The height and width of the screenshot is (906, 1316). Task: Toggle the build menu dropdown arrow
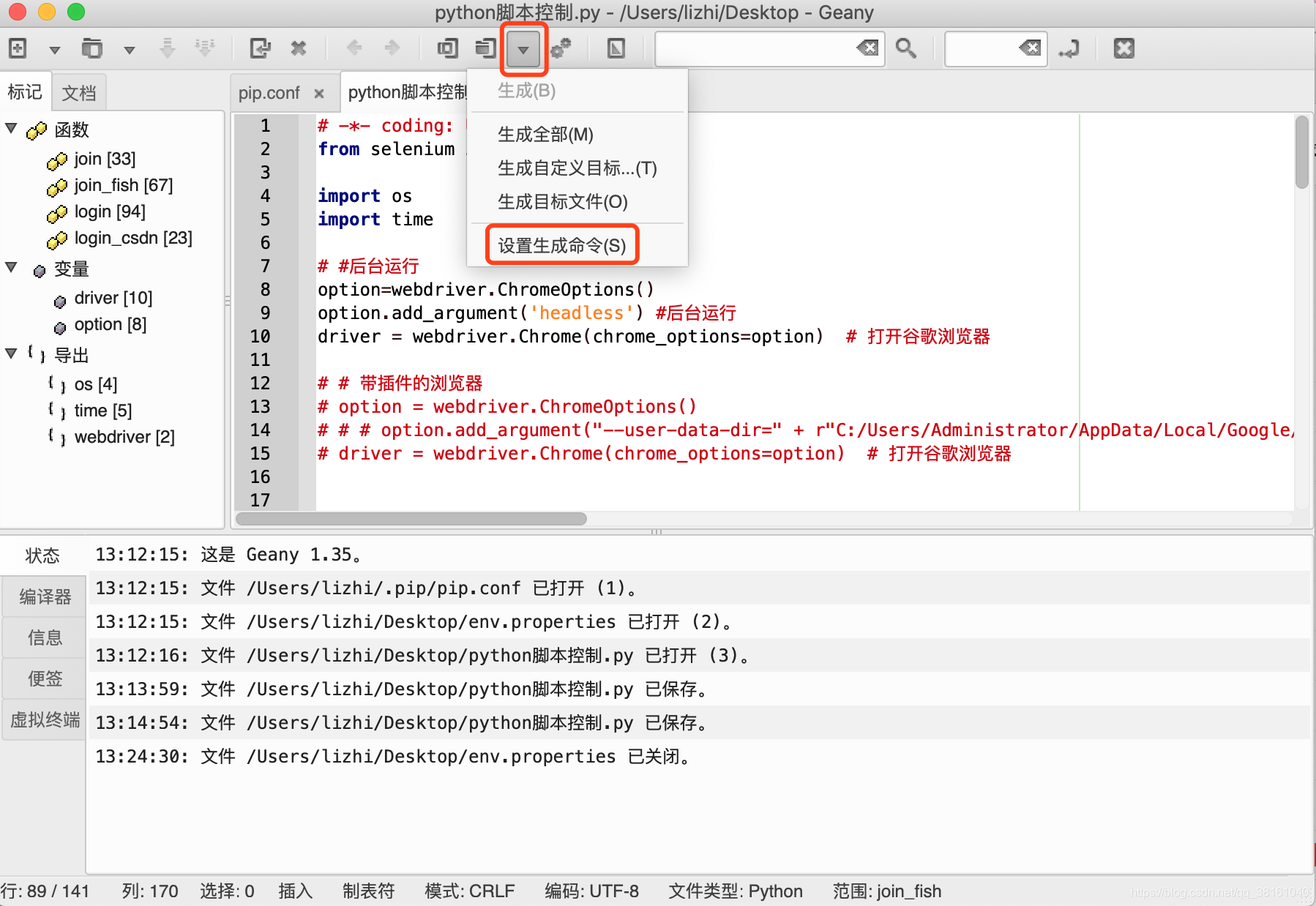pos(523,49)
